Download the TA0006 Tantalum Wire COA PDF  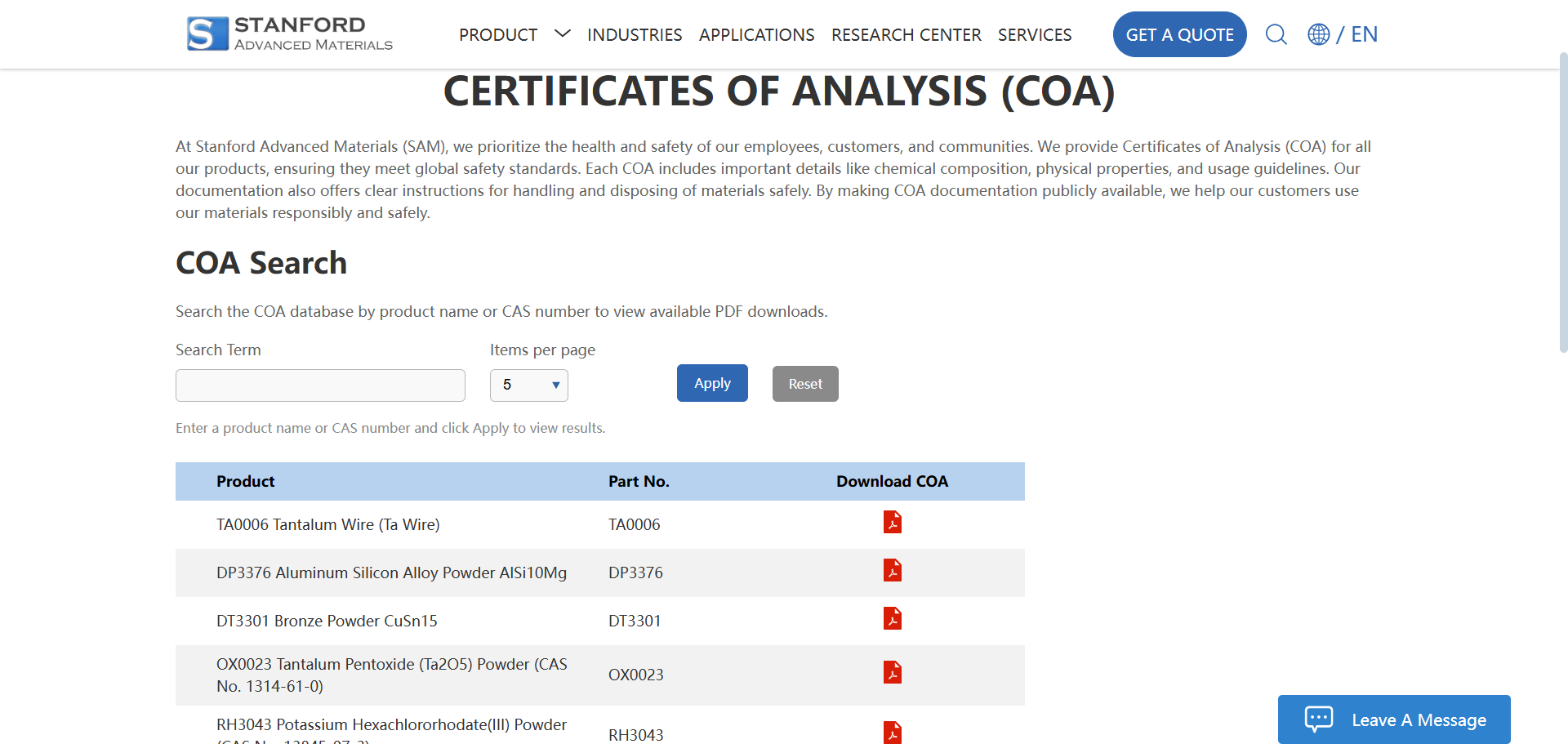click(892, 523)
